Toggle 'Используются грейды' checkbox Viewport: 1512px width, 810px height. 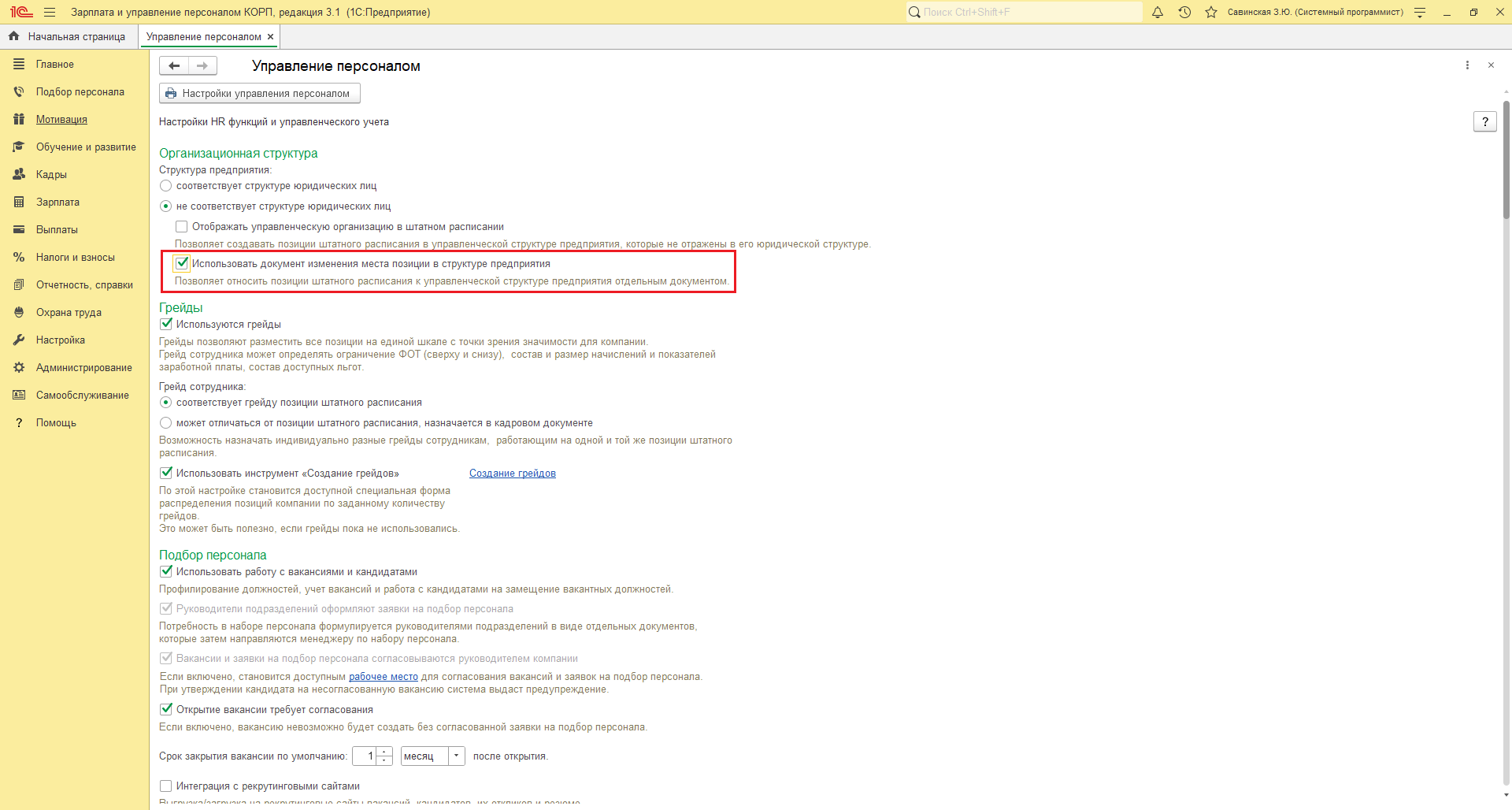tap(166, 324)
